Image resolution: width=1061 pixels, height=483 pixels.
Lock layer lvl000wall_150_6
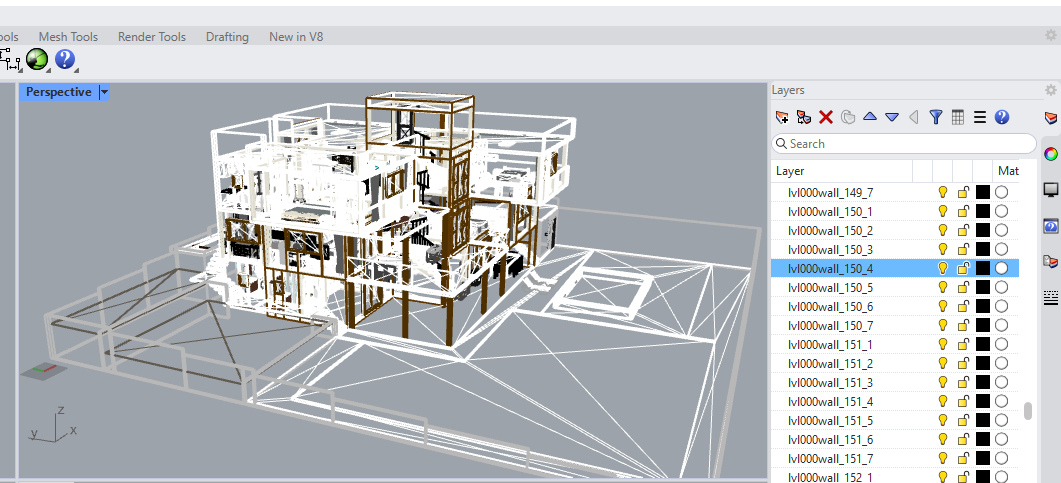(963, 306)
